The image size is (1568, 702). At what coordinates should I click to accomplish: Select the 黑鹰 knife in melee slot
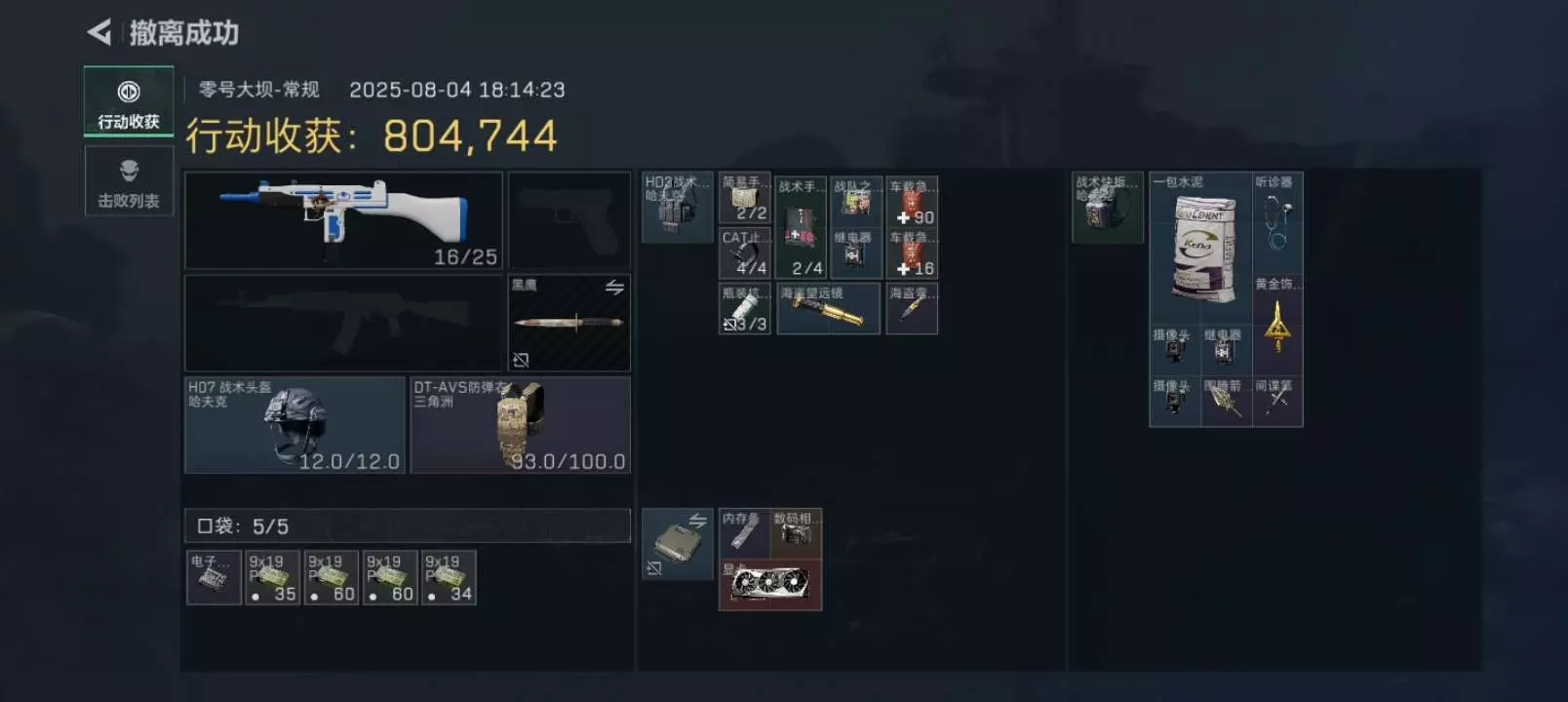[x=568, y=323]
